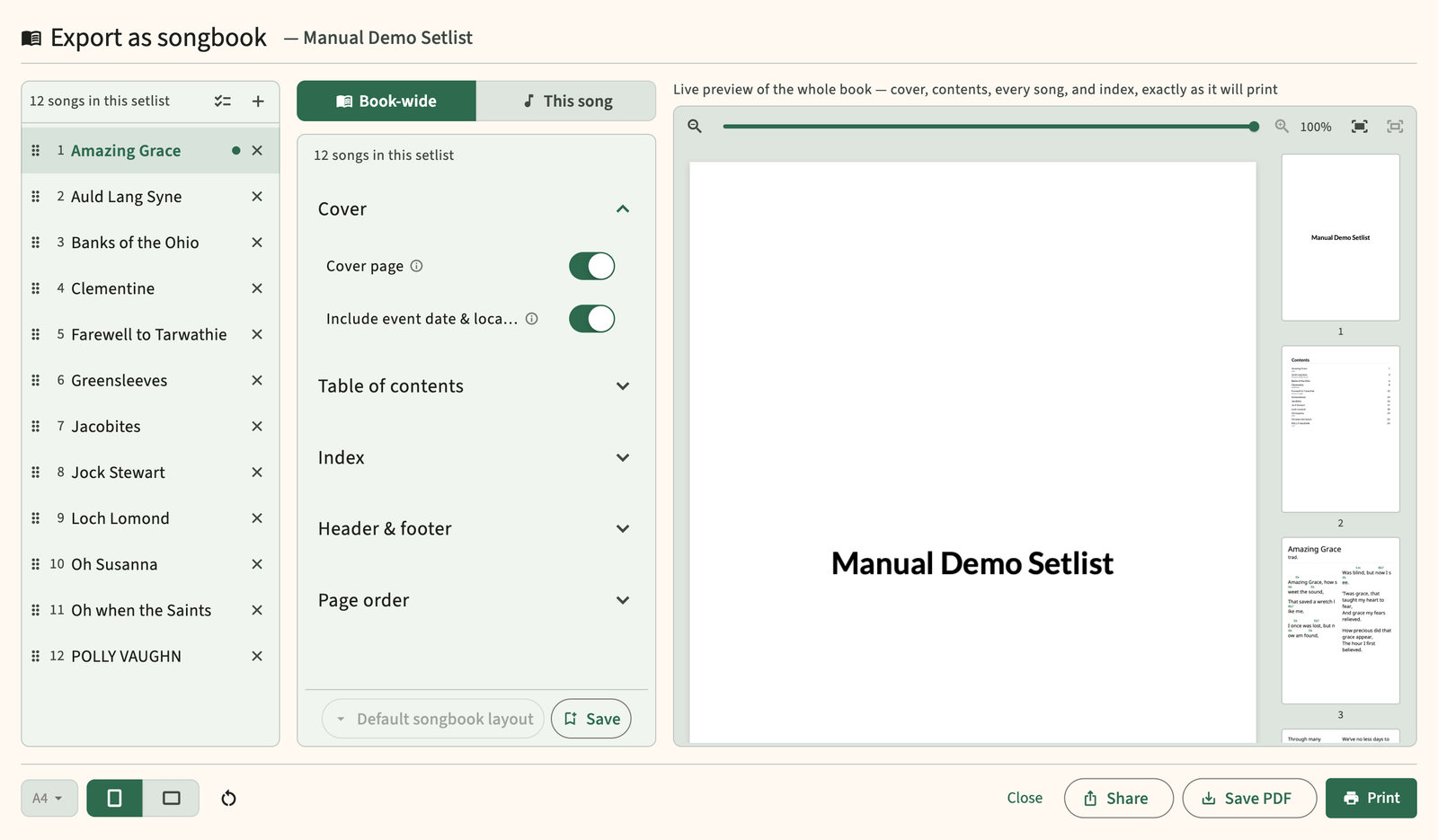Remove Auld Lang Syne with its X icon

pyautogui.click(x=257, y=197)
